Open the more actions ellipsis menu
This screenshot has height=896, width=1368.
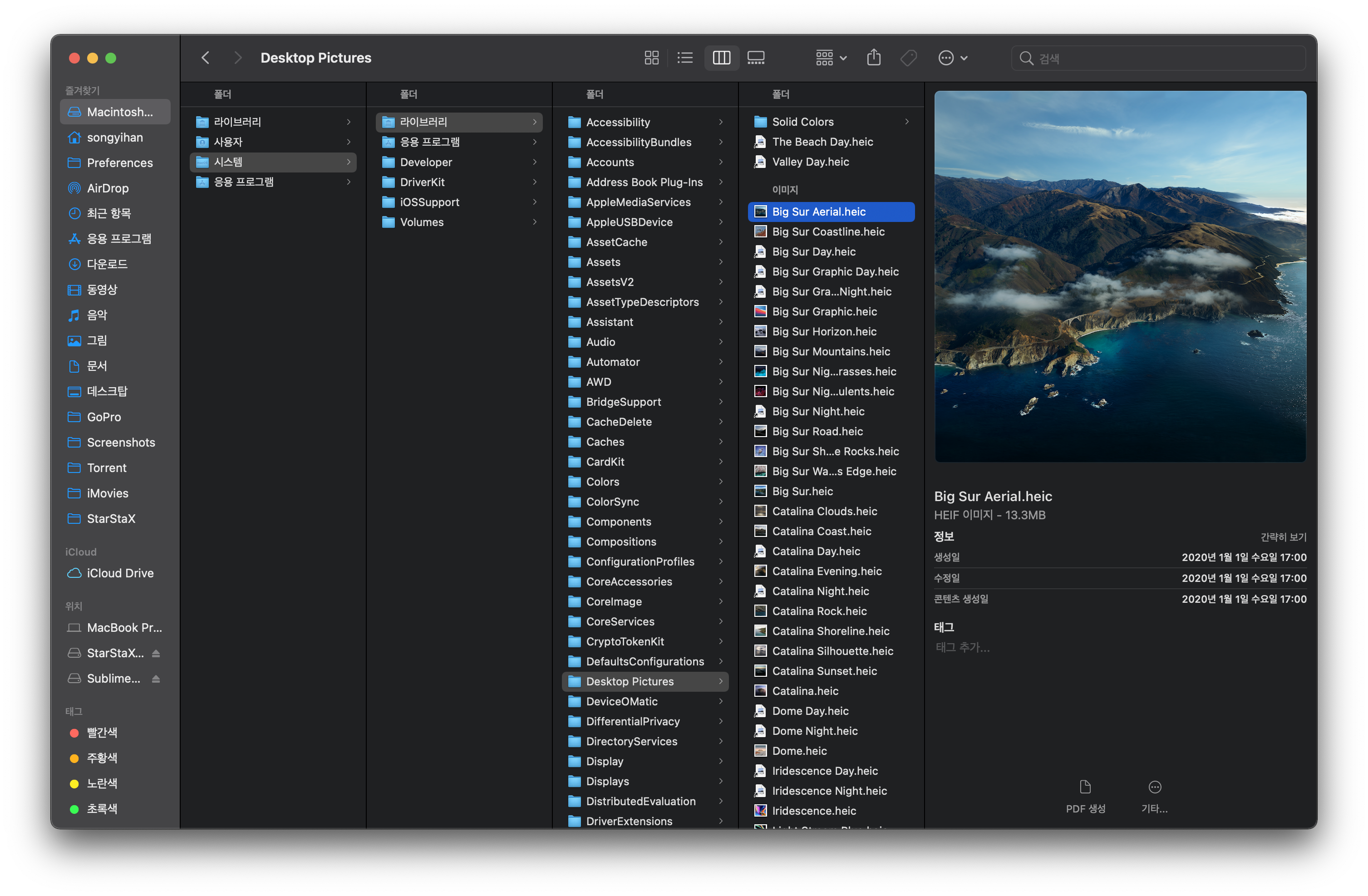coord(952,58)
